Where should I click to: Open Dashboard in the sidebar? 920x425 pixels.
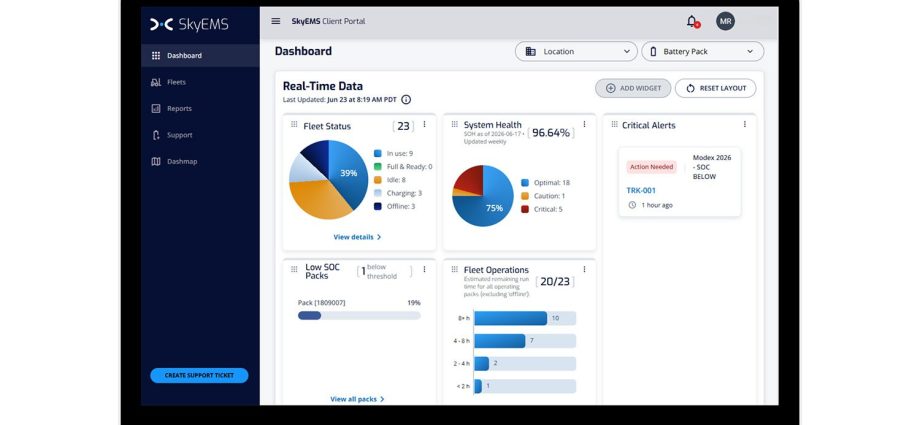(x=200, y=56)
